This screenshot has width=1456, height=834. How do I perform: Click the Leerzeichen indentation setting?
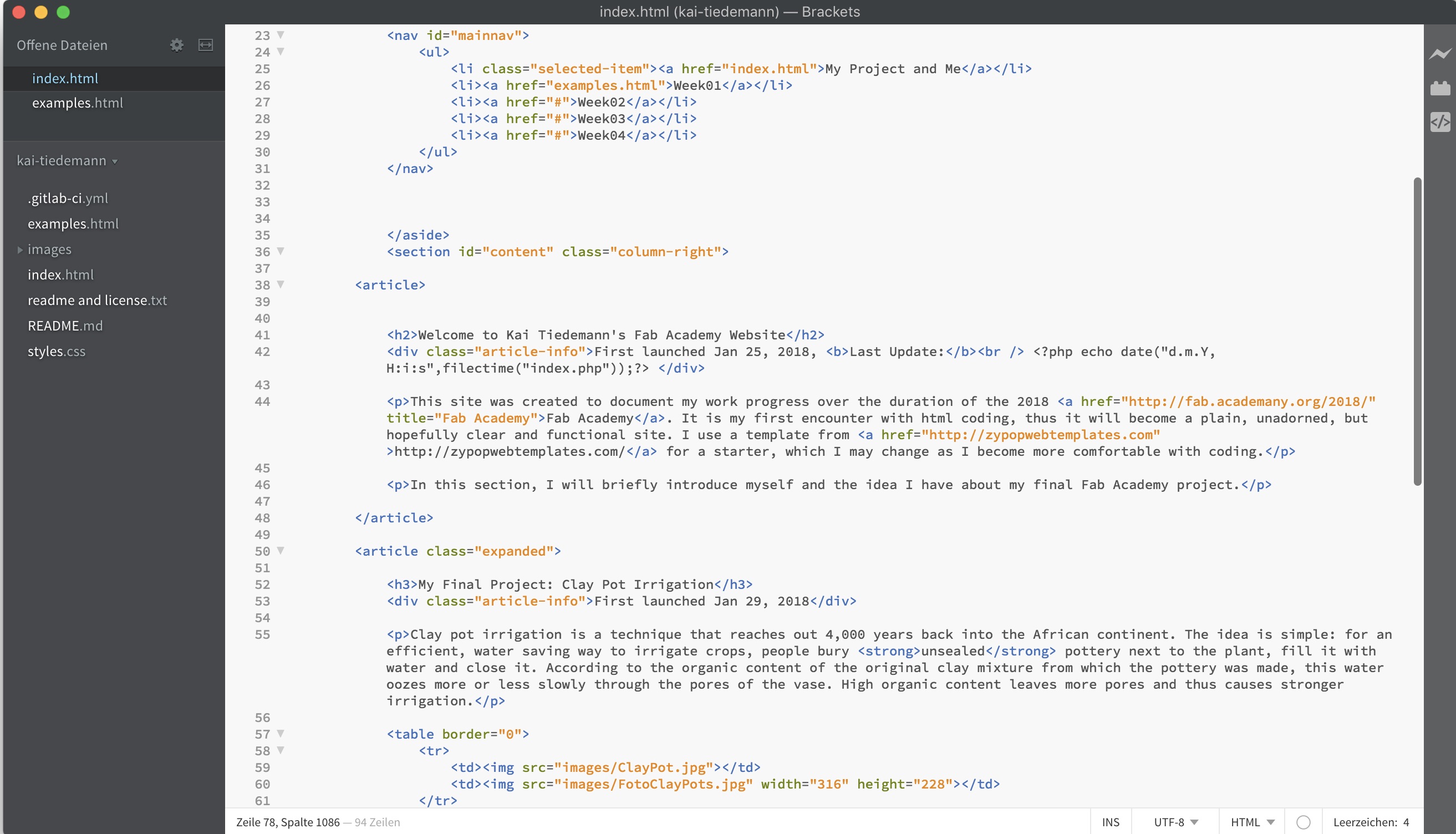pos(1365,822)
